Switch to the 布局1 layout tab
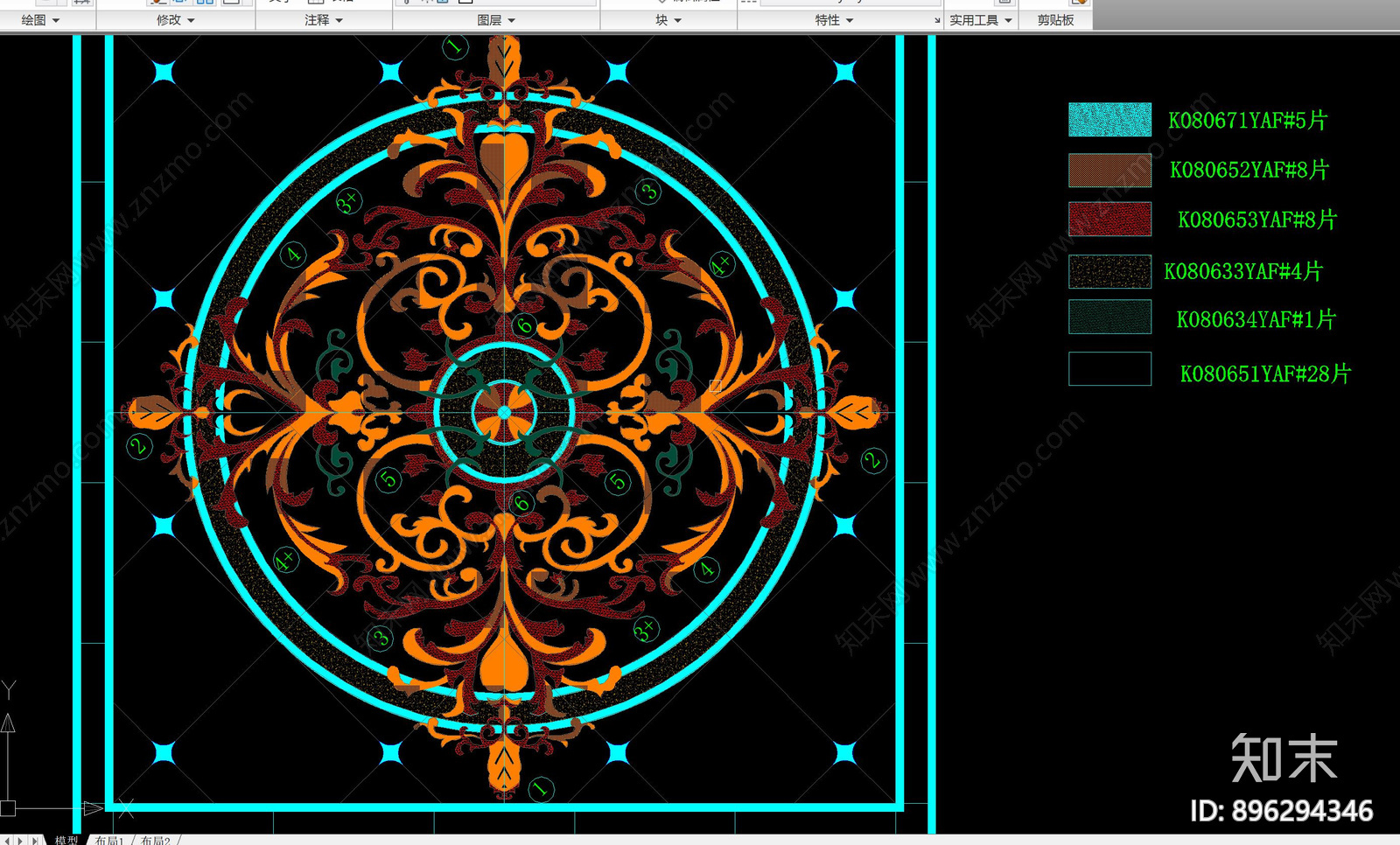The height and width of the screenshot is (845, 1400). [x=109, y=840]
